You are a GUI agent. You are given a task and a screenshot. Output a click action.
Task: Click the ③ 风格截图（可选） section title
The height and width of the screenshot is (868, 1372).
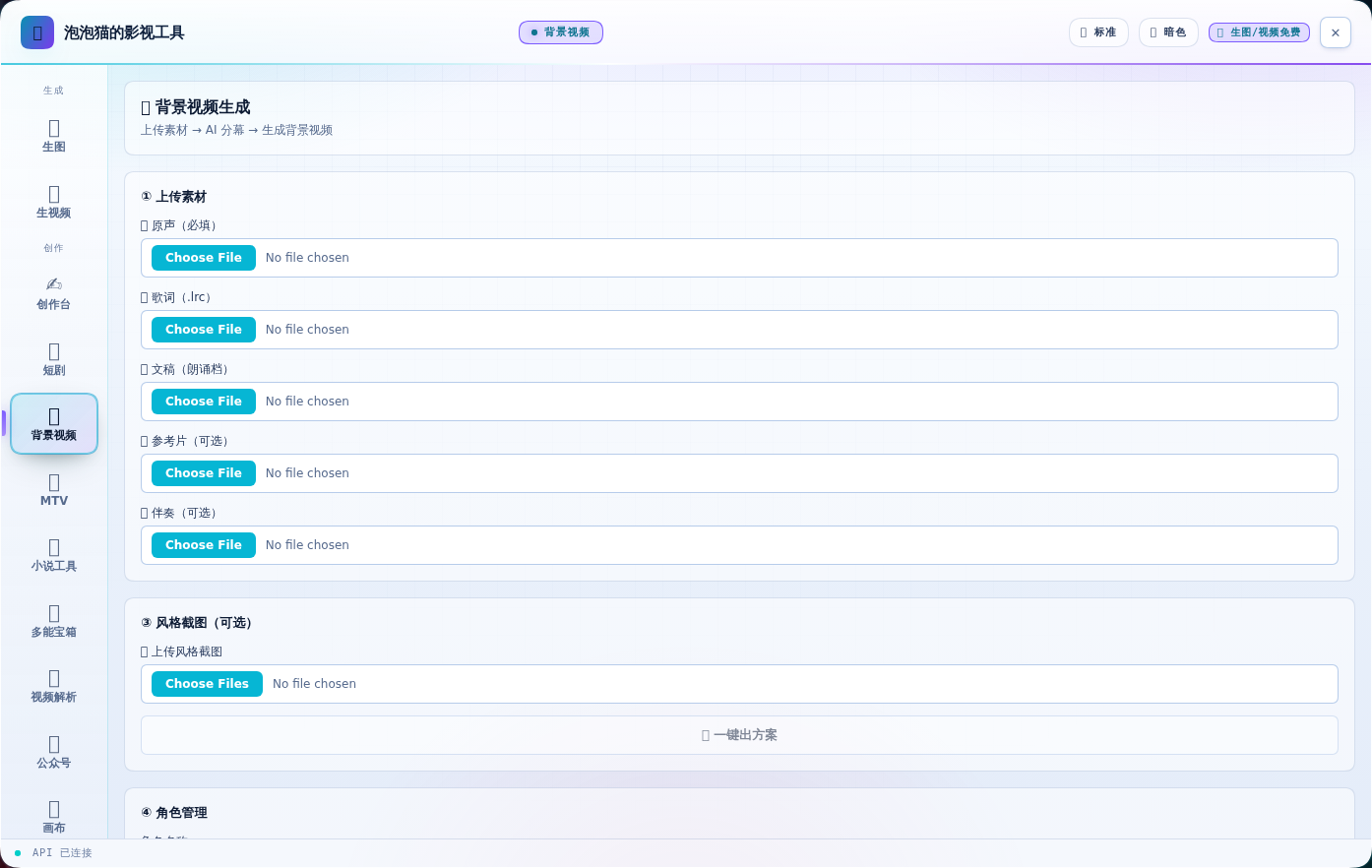point(199,623)
